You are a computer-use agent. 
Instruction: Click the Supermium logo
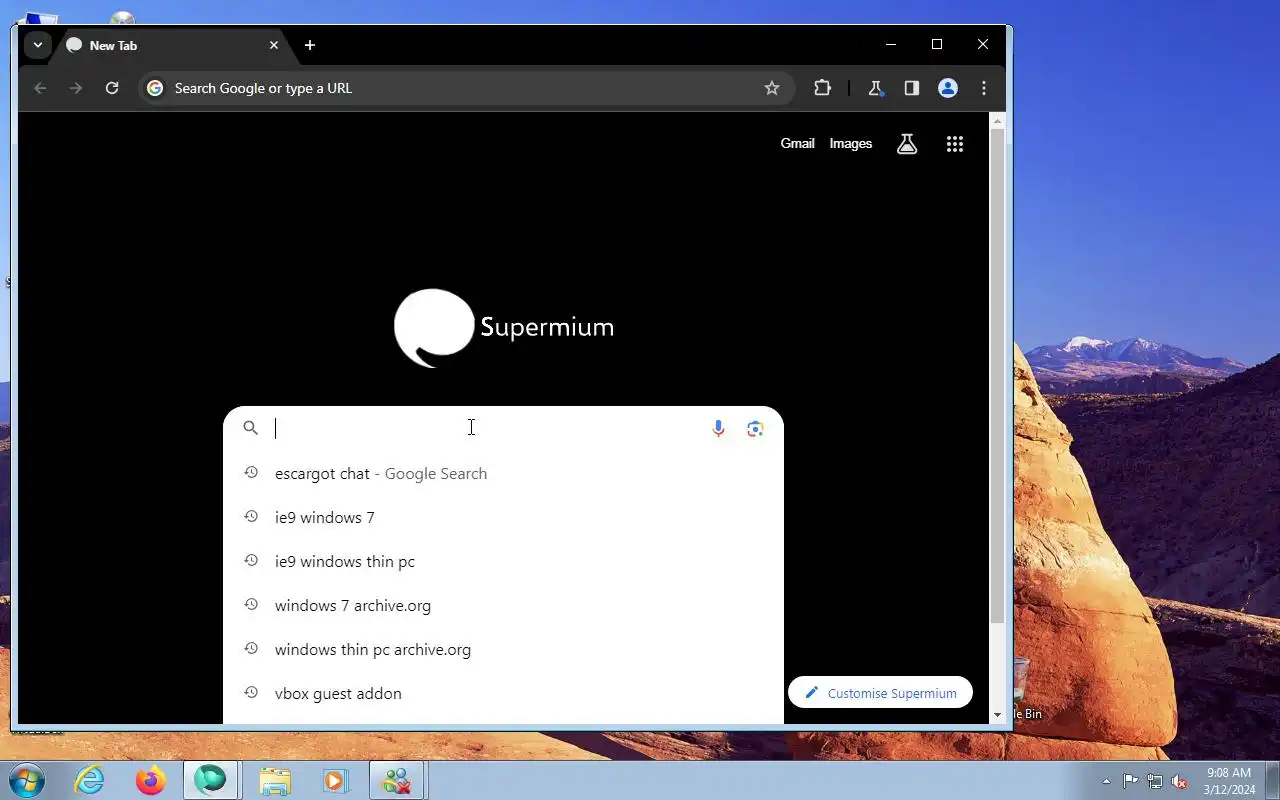tap(504, 328)
